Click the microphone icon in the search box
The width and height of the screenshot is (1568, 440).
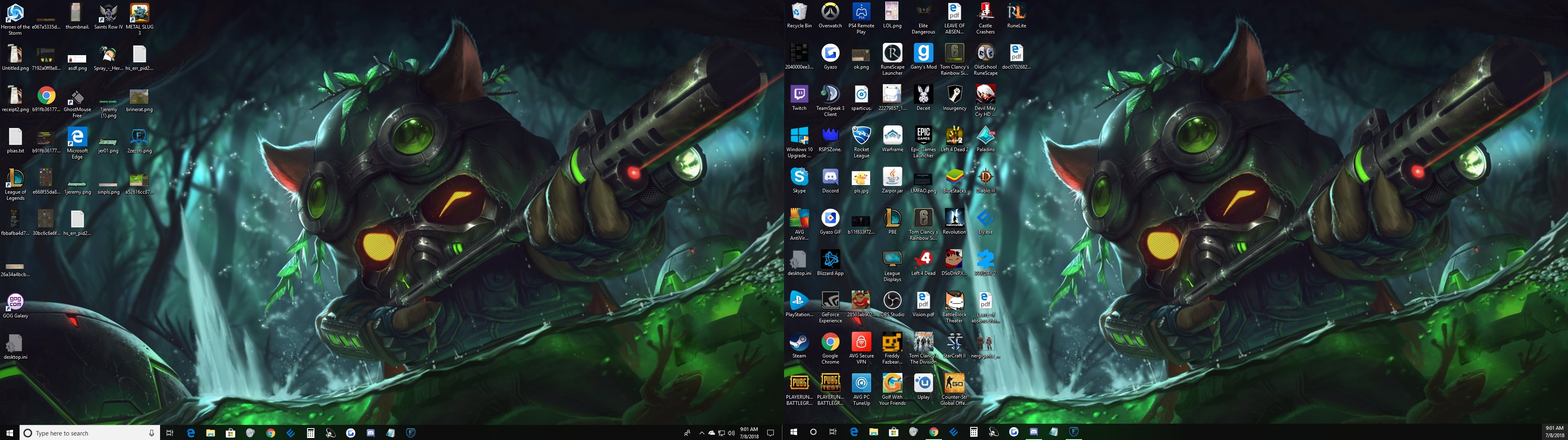click(x=151, y=433)
